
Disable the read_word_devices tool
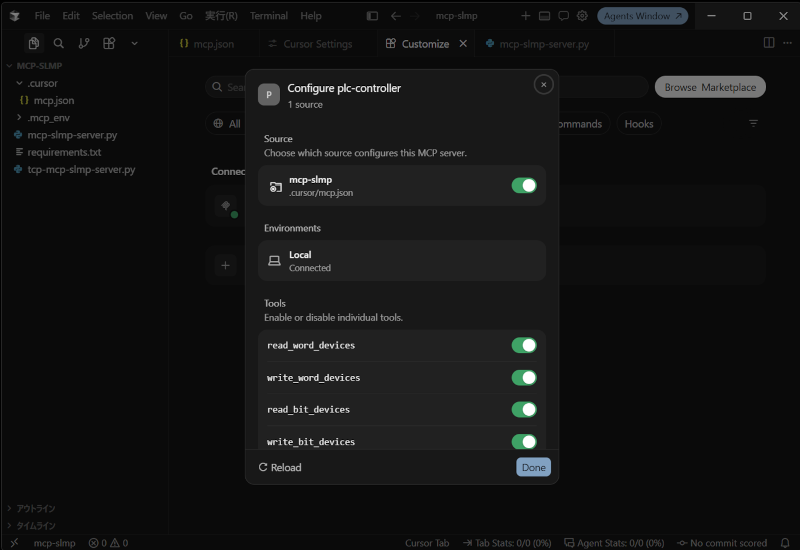pyautogui.click(x=524, y=345)
